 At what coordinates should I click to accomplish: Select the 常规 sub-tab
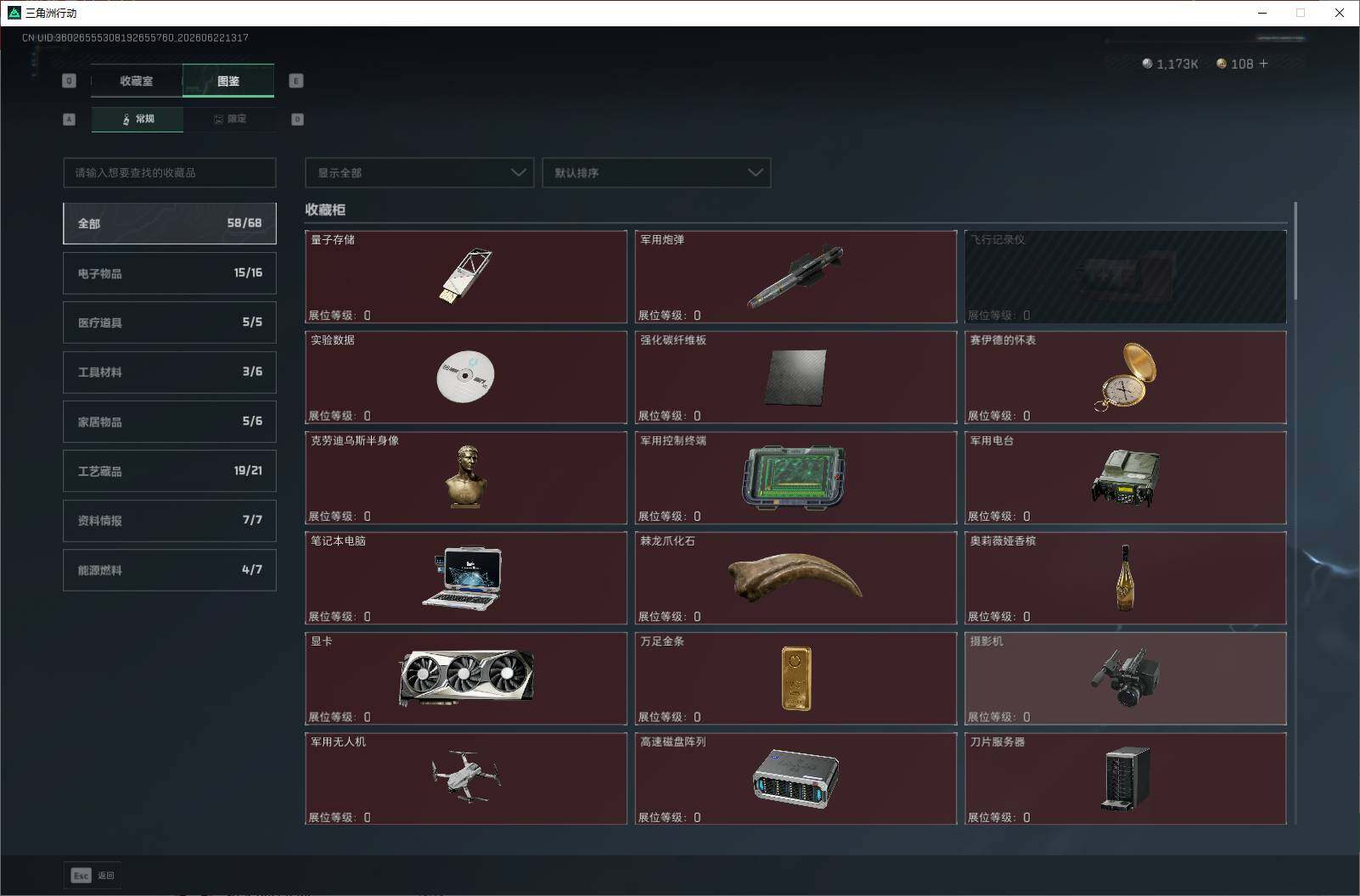[x=138, y=119]
